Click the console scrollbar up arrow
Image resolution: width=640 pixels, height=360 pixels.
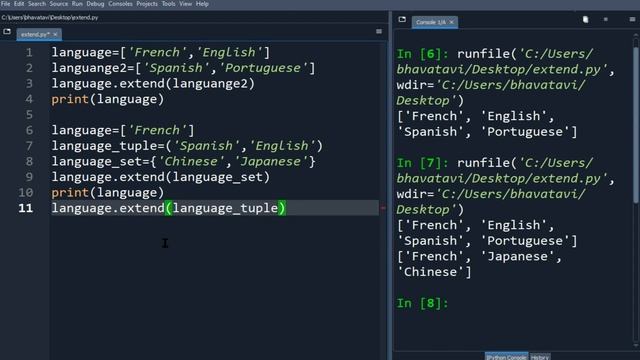pyautogui.click(x=636, y=36)
